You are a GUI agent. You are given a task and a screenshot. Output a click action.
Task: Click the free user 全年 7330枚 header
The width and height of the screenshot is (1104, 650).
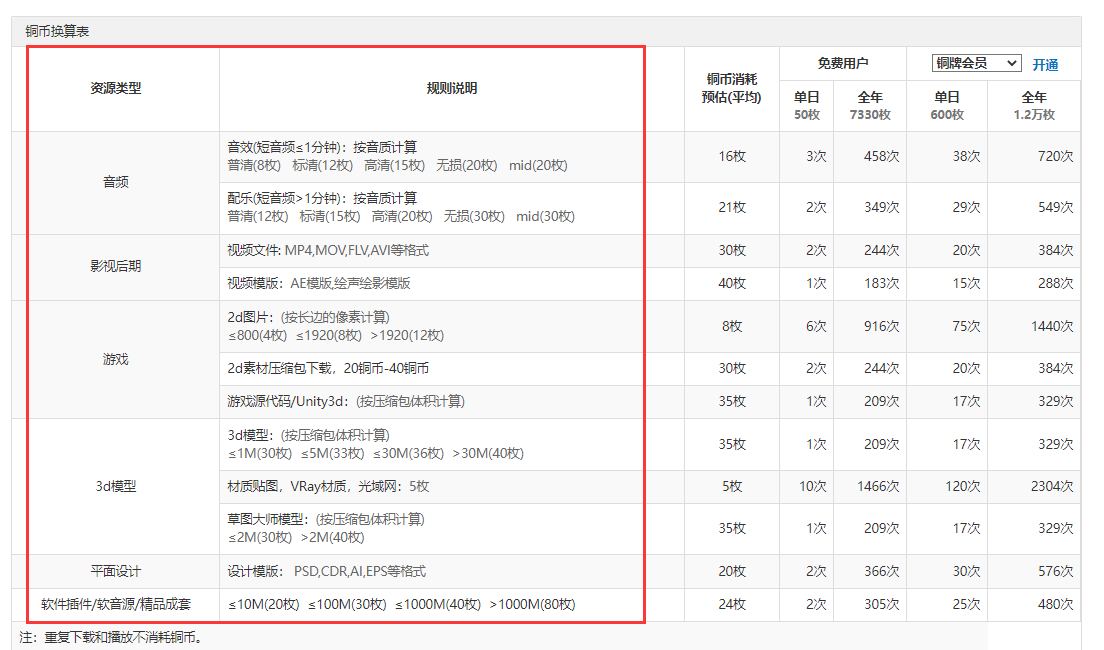[x=870, y=106]
